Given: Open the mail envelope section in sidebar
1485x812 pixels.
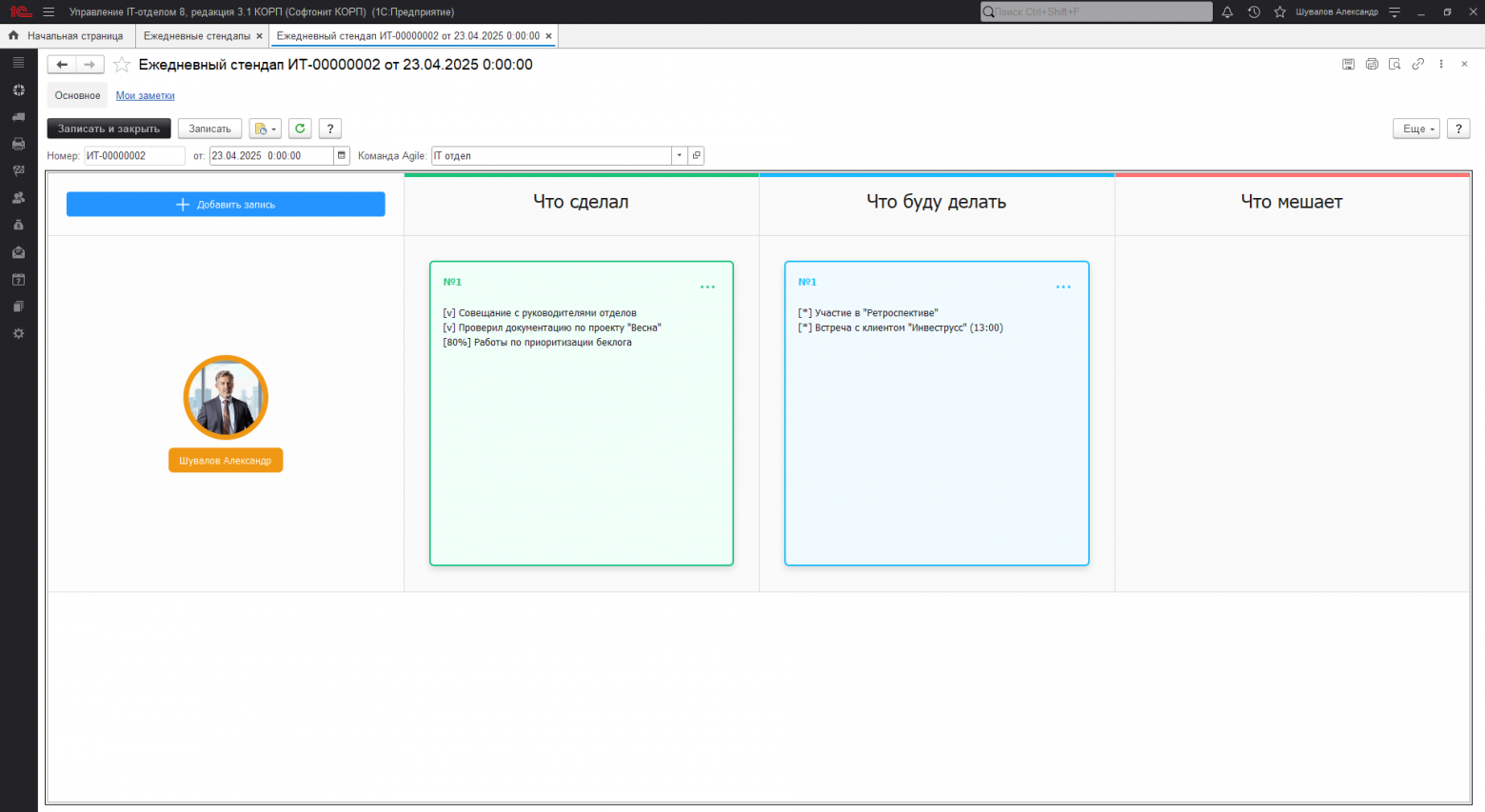Looking at the screenshot, I should click(18, 252).
